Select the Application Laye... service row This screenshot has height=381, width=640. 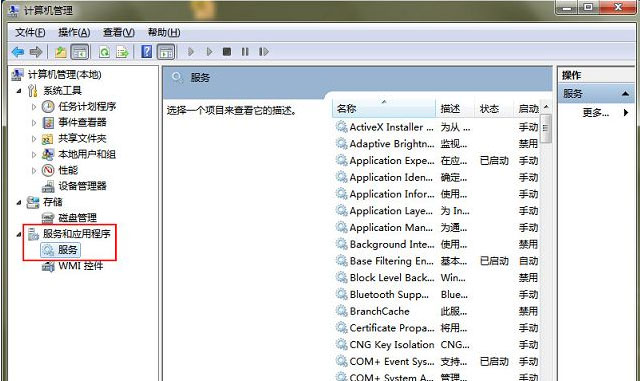tap(437, 211)
